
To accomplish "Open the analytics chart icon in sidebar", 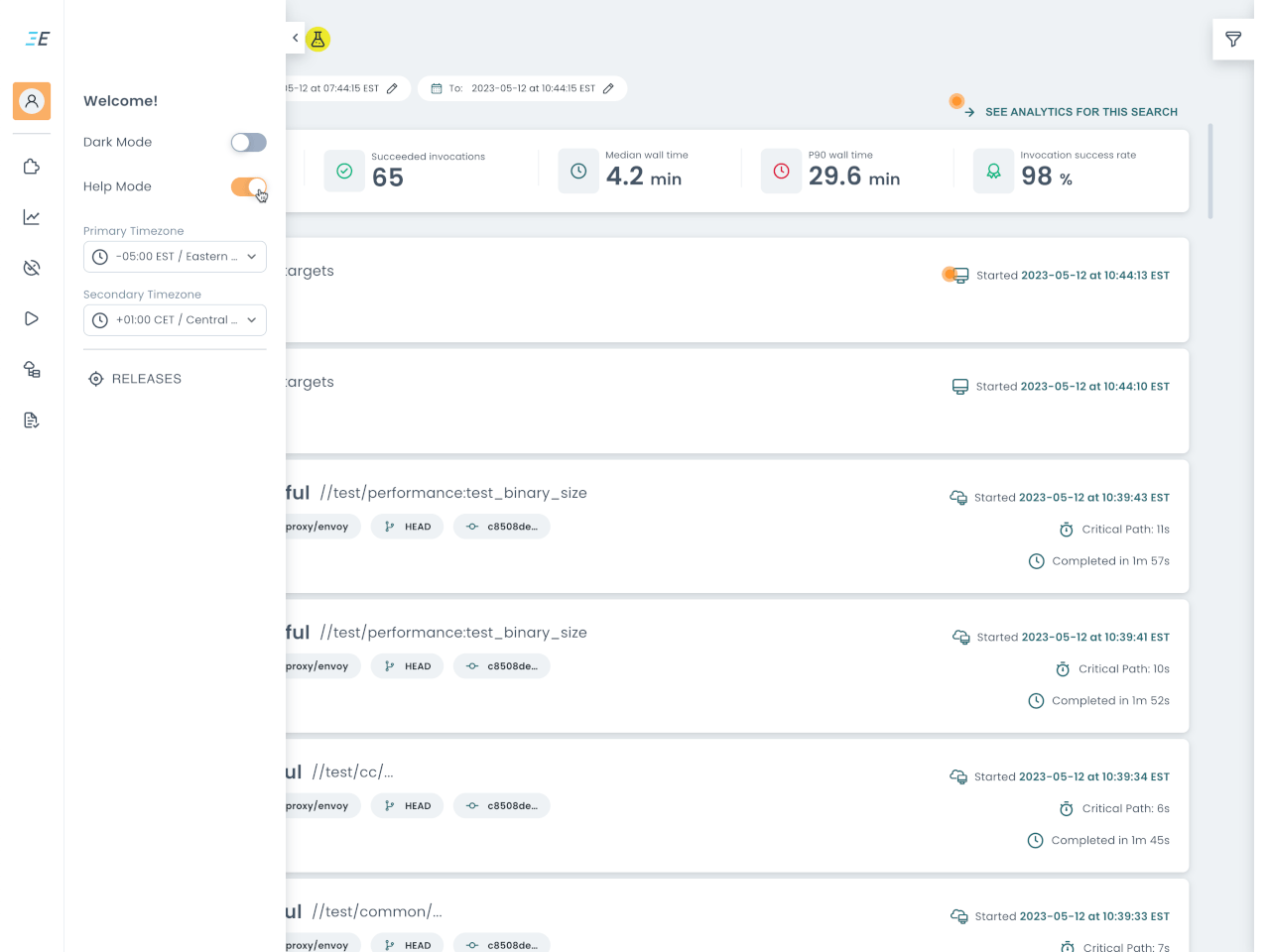I will coord(31,217).
